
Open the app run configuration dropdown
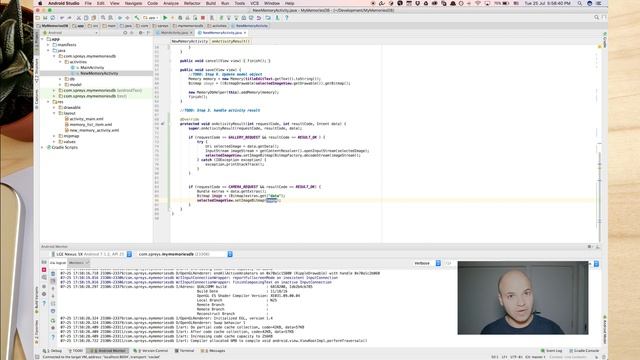151,18
